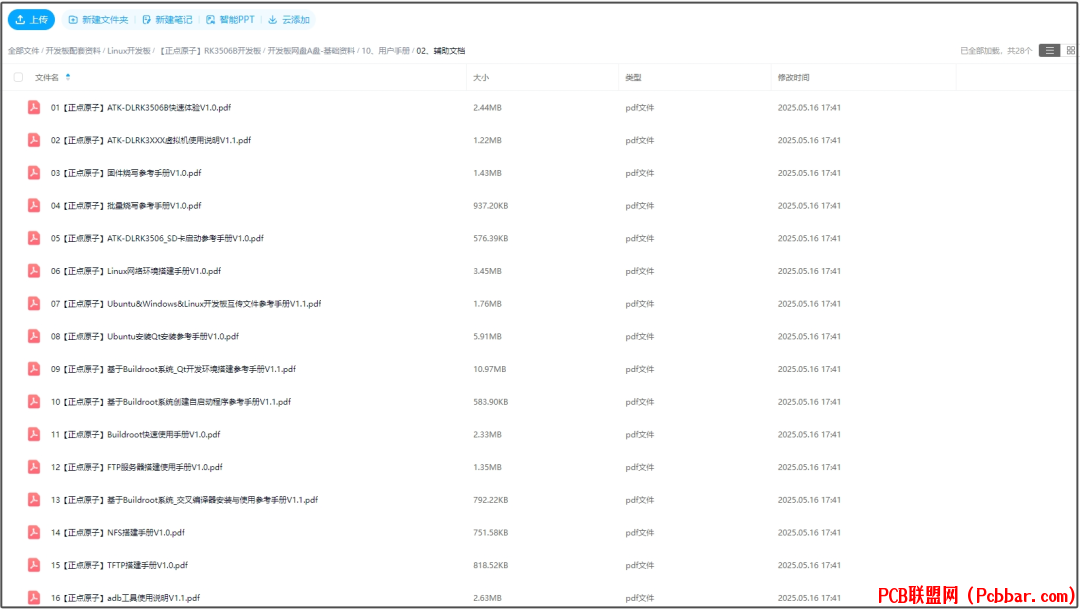Click PDF icon of 16 adb工具使用说明

click(x=34, y=598)
